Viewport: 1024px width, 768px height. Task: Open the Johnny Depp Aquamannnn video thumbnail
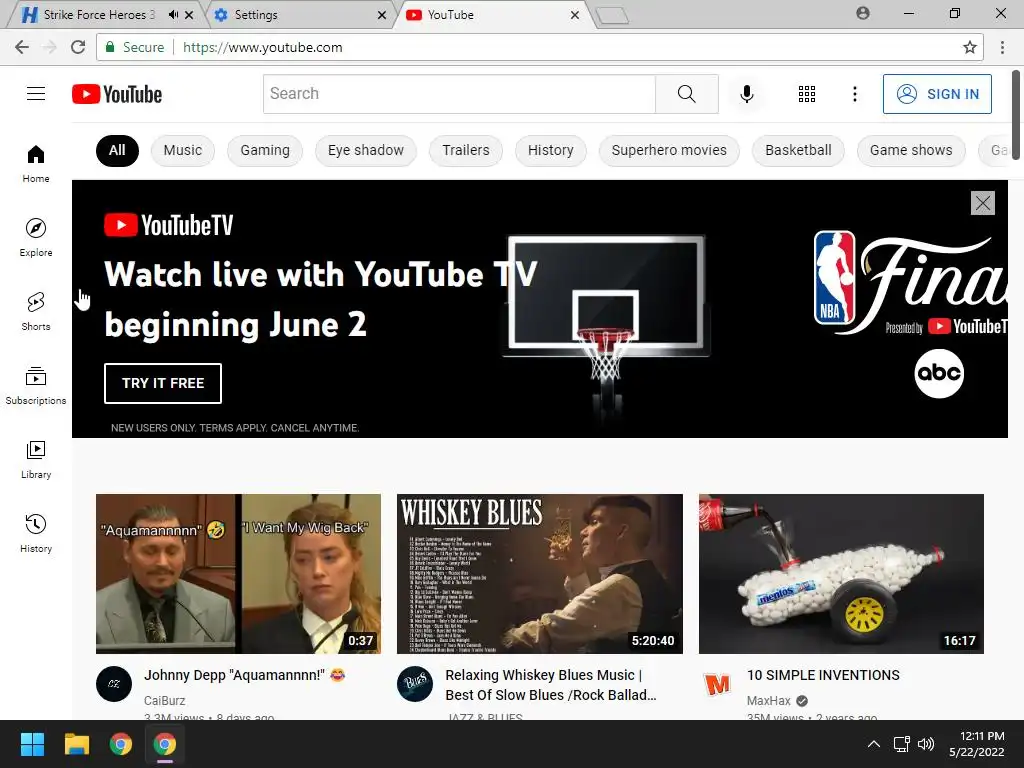coord(238,573)
